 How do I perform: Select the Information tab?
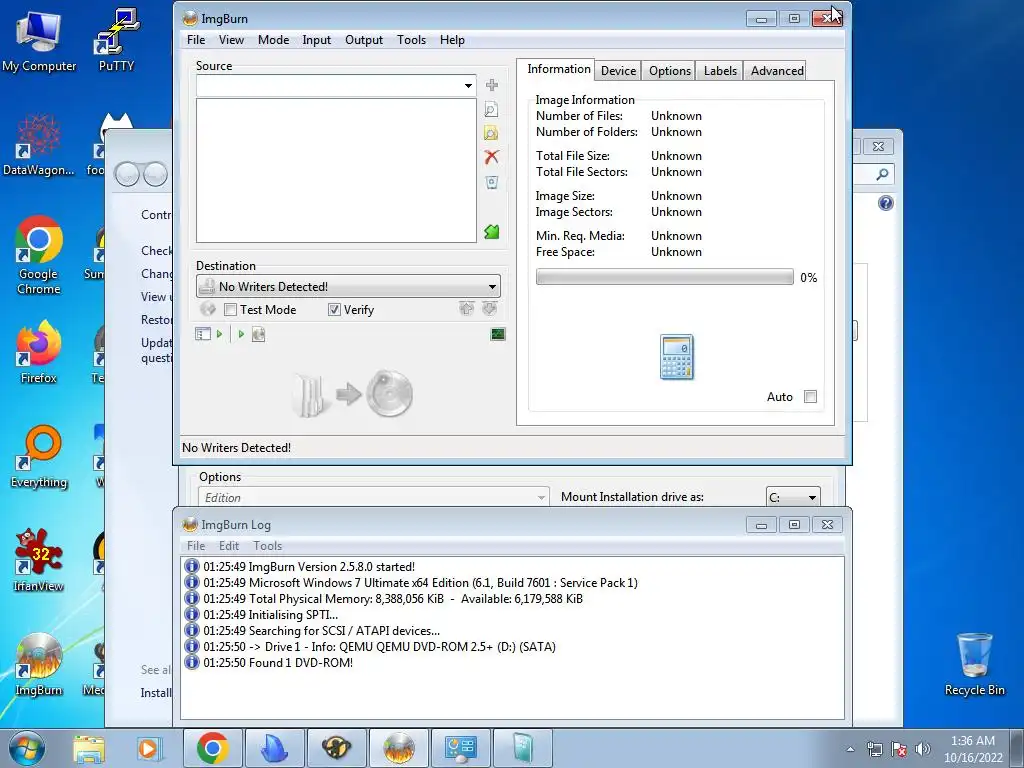click(x=558, y=69)
